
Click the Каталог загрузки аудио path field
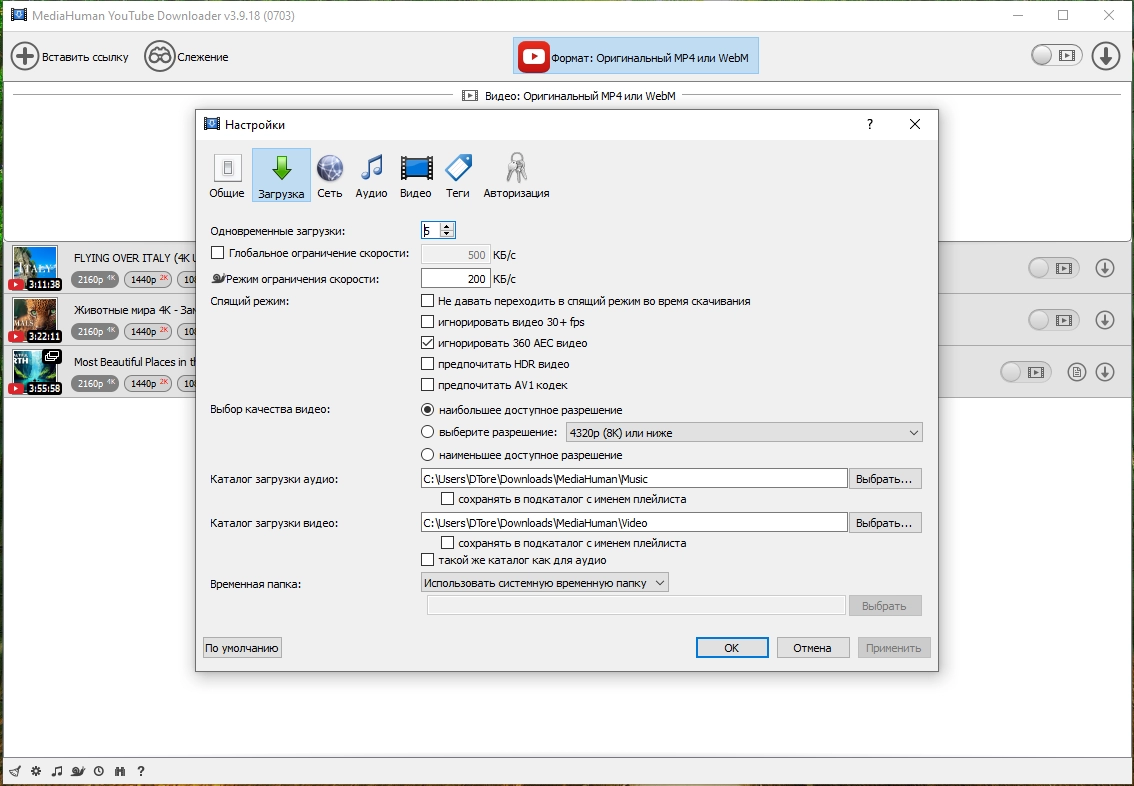coord(634,479)
